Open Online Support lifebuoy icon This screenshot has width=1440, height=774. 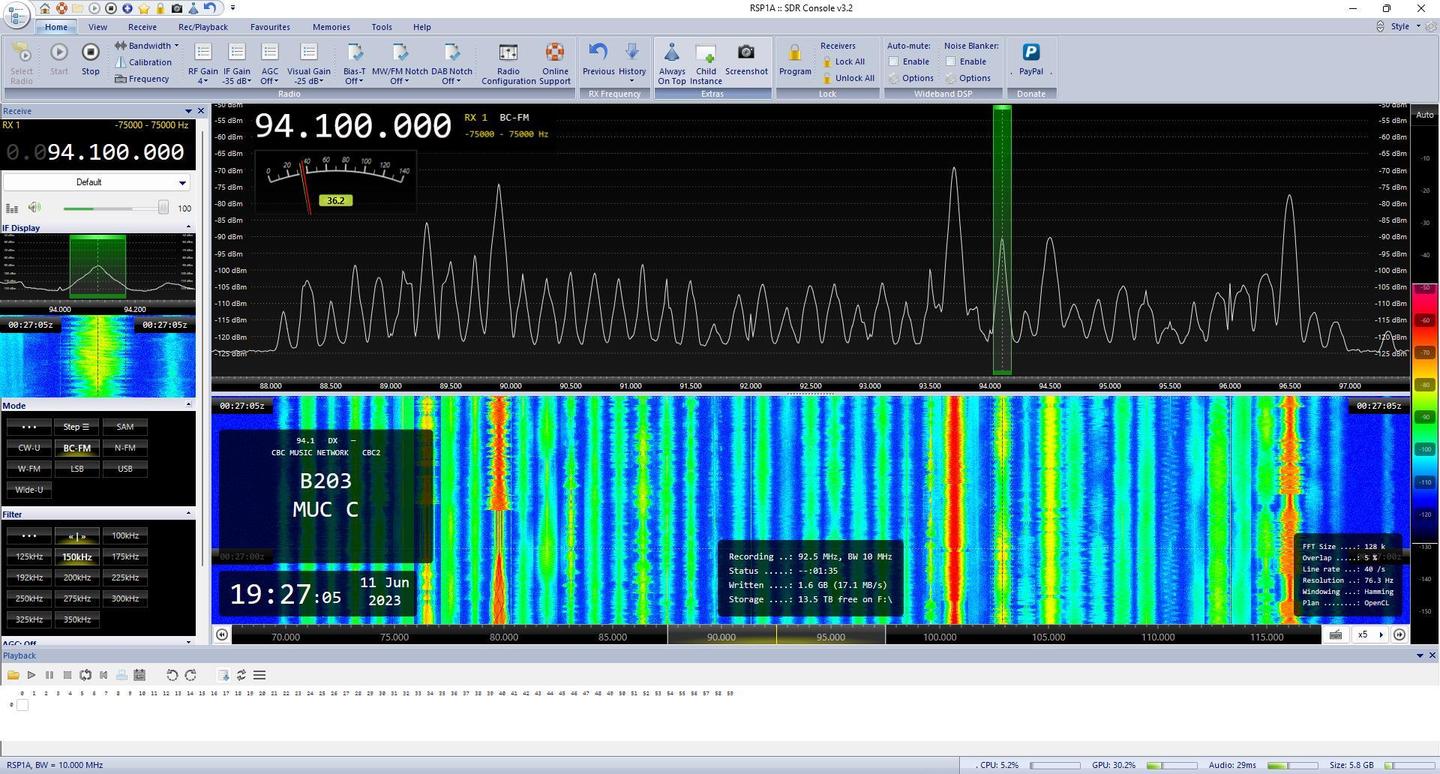(x=554, y=62)
